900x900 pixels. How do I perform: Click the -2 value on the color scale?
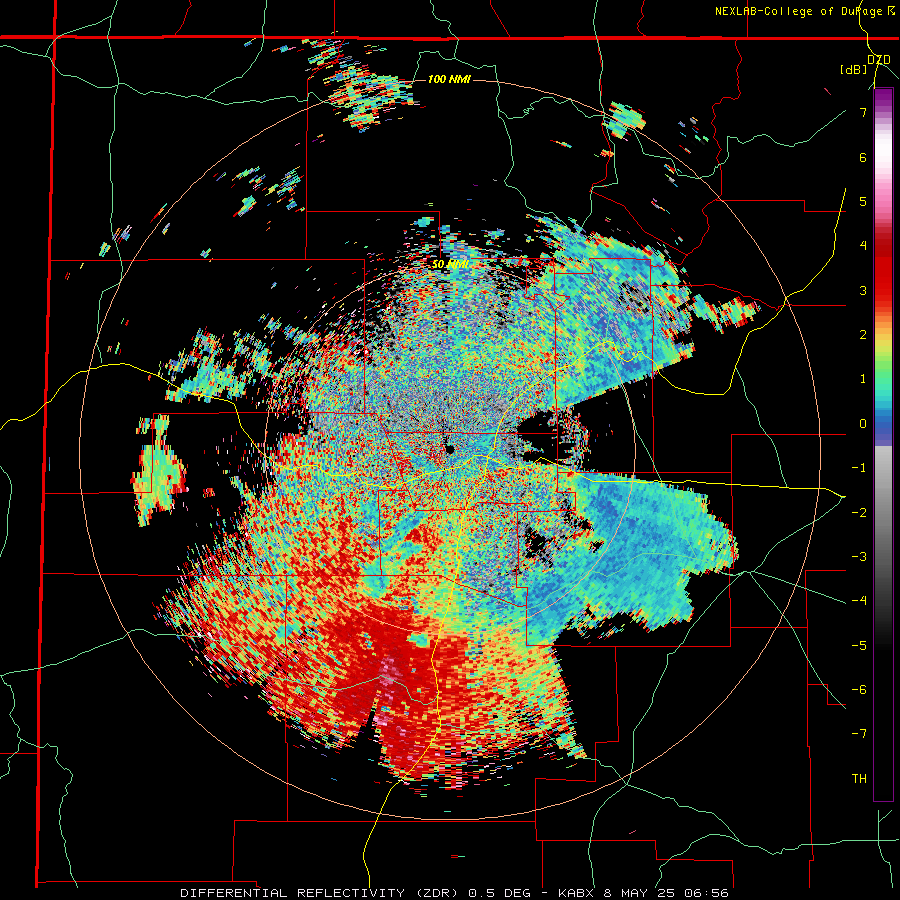[859, 512]
